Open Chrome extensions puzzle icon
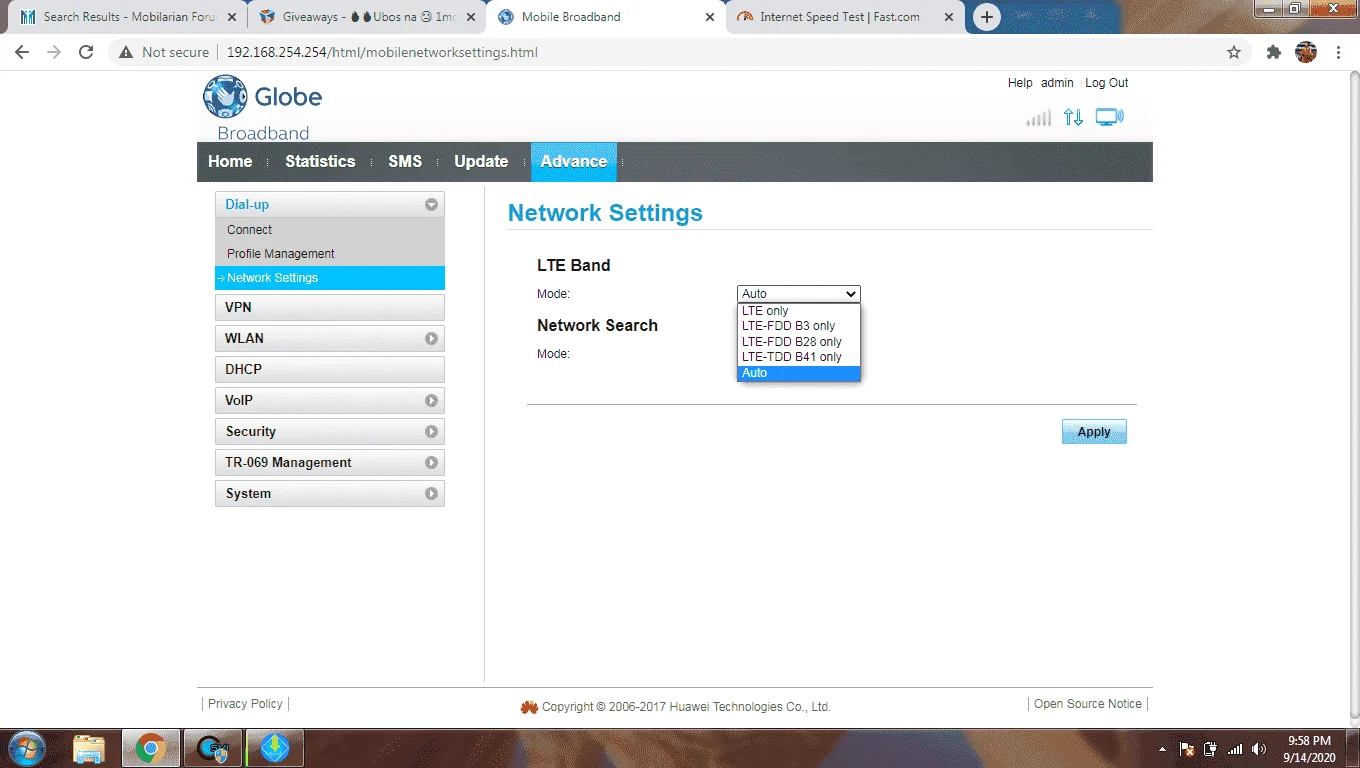 [x=1273, y=52]
